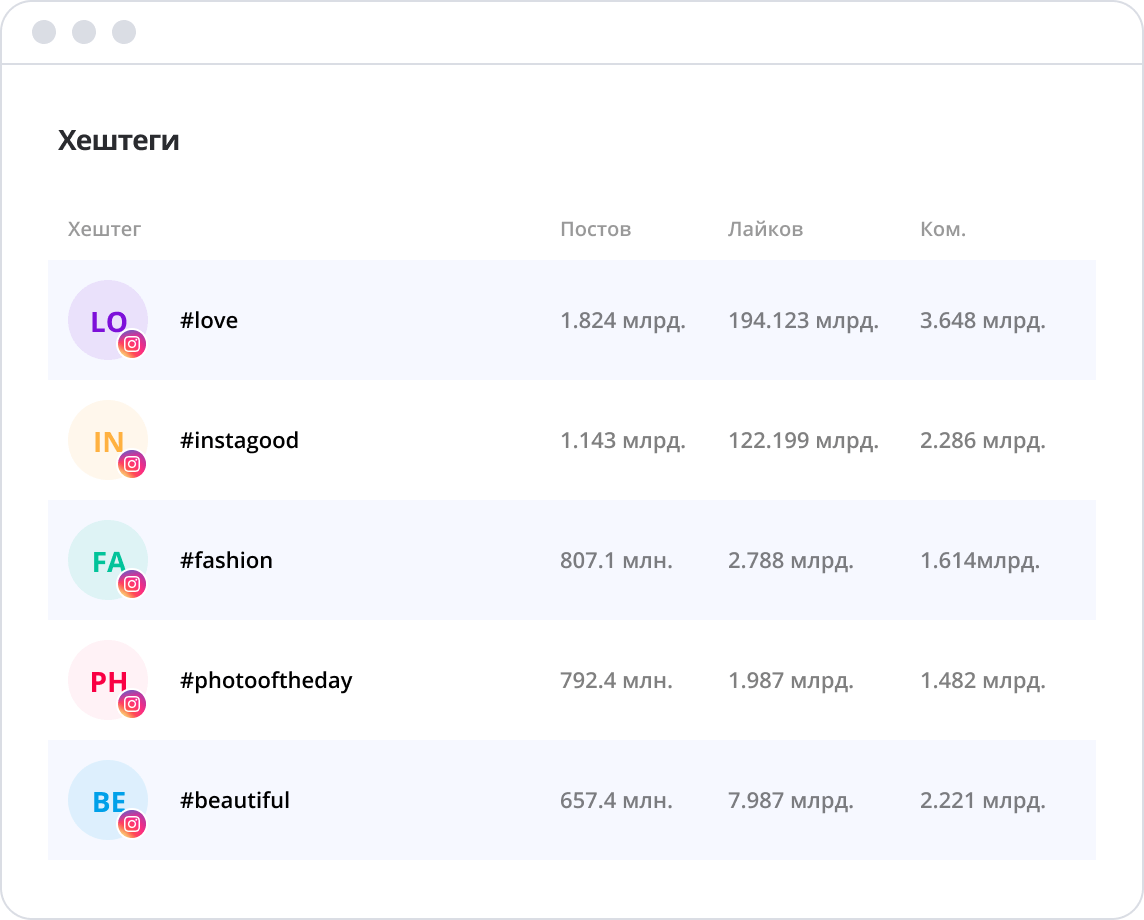Viewport: 1144px width, 920px height.
Task: Click the Instagram badge on the #instagood avatar
Action: click(x=132, y=464)
